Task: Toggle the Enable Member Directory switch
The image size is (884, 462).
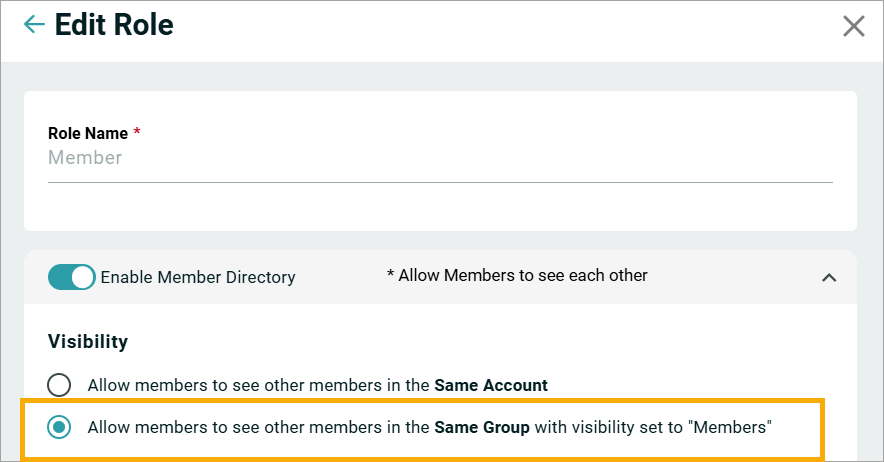Action: point(71,277)
